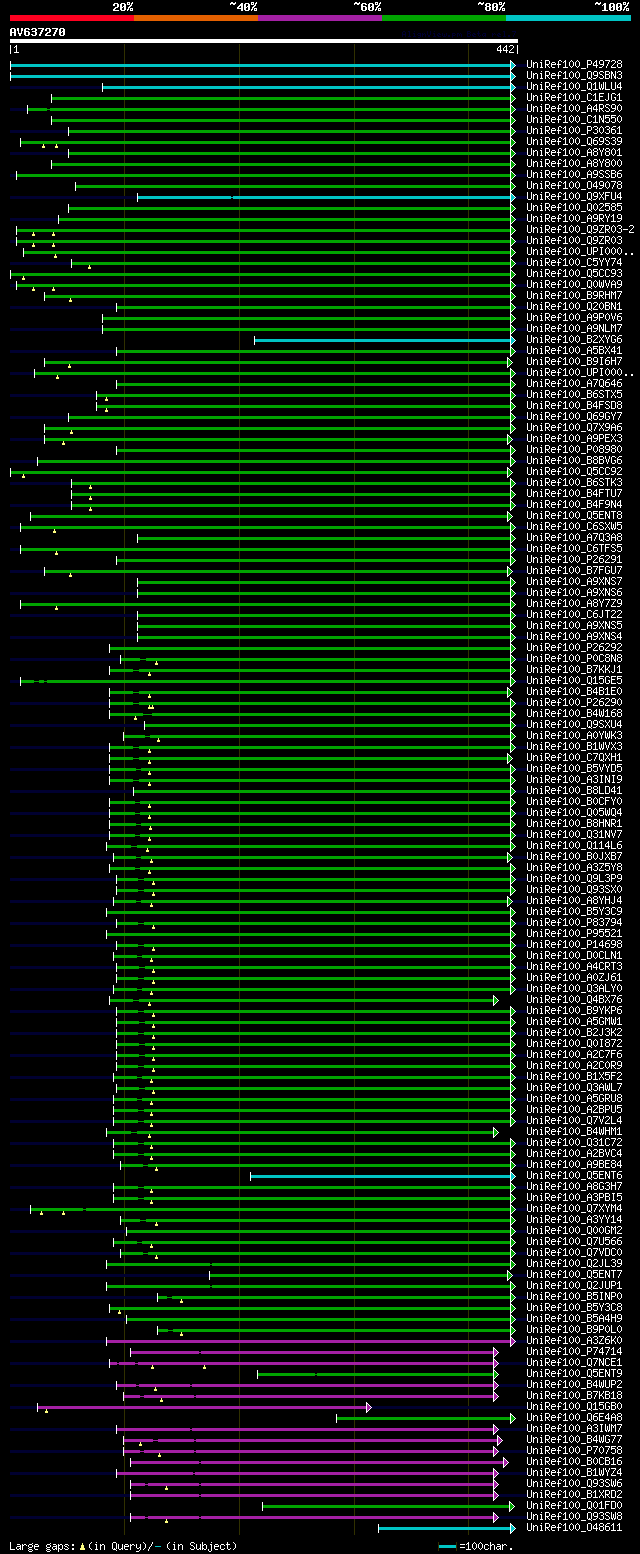This screenshot has width=640, height=1554.
Task: Click the red 20% identity legend swatch
Action: 71,18
